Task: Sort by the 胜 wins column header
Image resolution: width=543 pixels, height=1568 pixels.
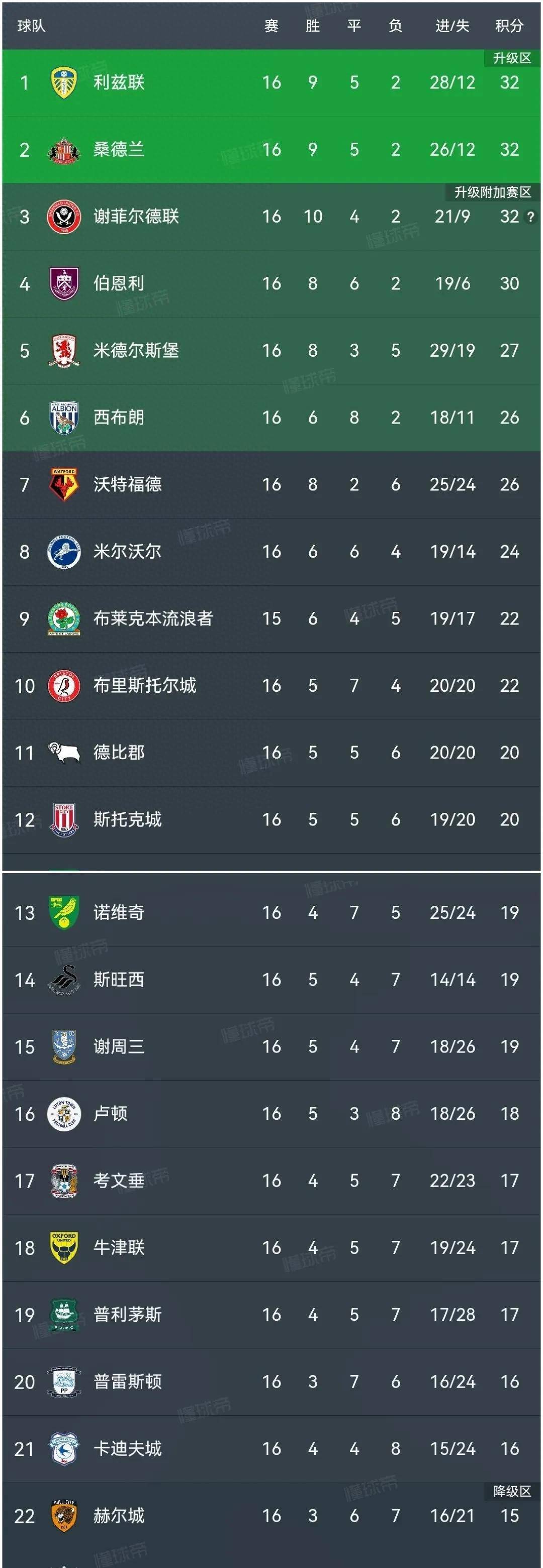Action: pyautogui.click(x=312, y=27)
